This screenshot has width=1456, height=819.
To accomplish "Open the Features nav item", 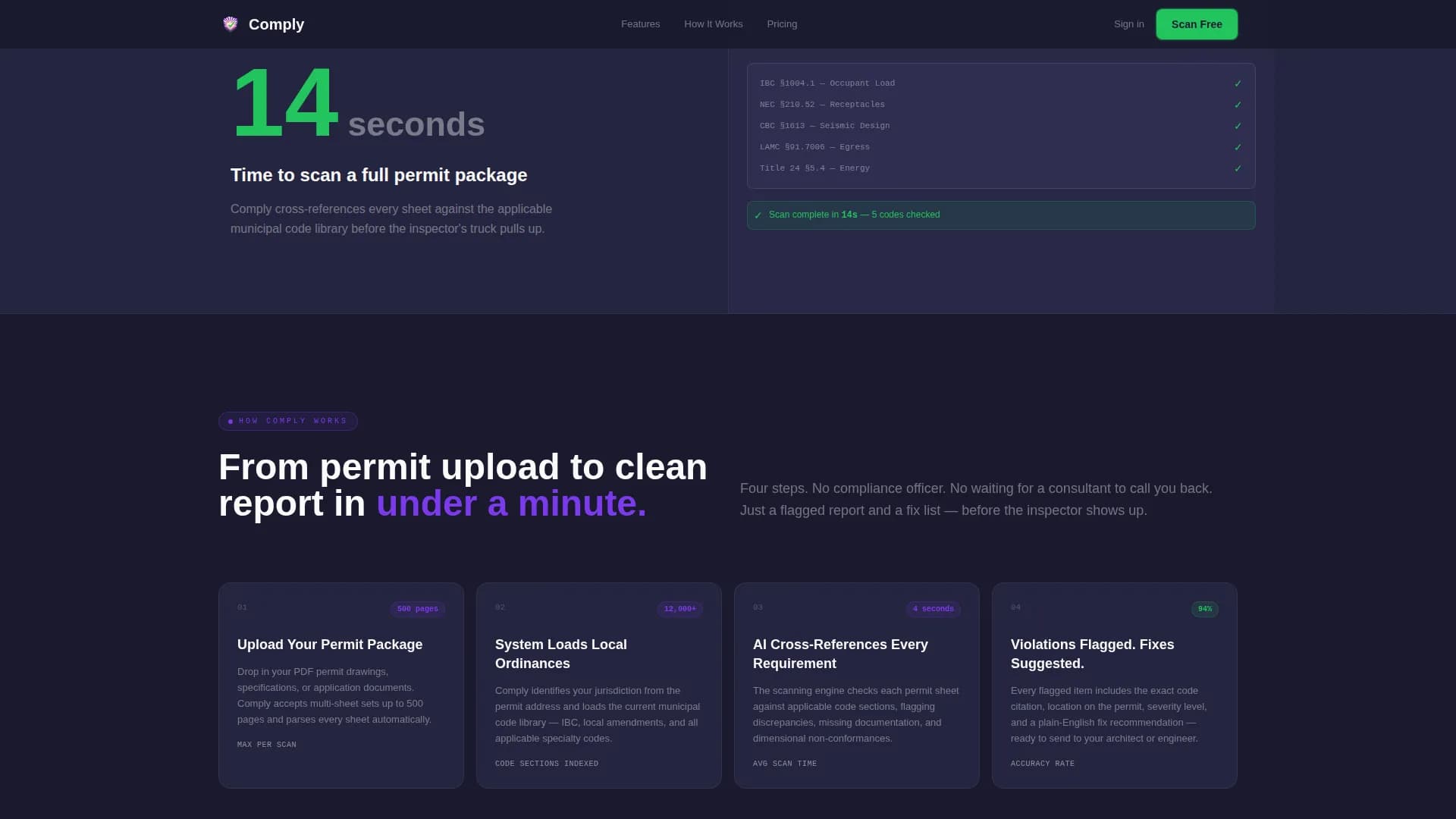I will point(640,24).
